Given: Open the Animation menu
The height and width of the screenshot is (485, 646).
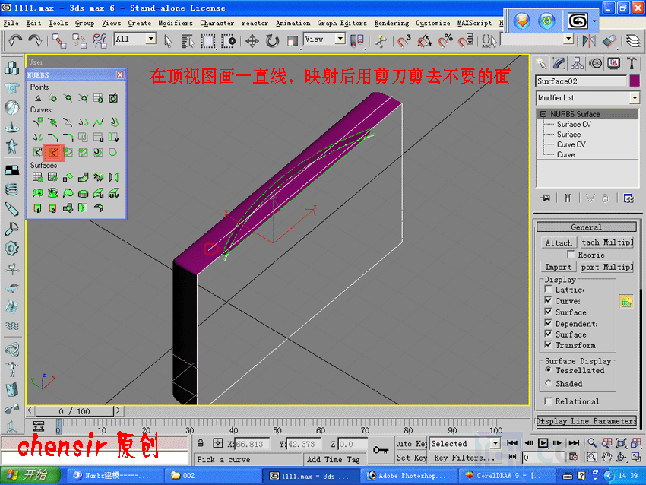Looking at the screenshot, I should [293, 23].
